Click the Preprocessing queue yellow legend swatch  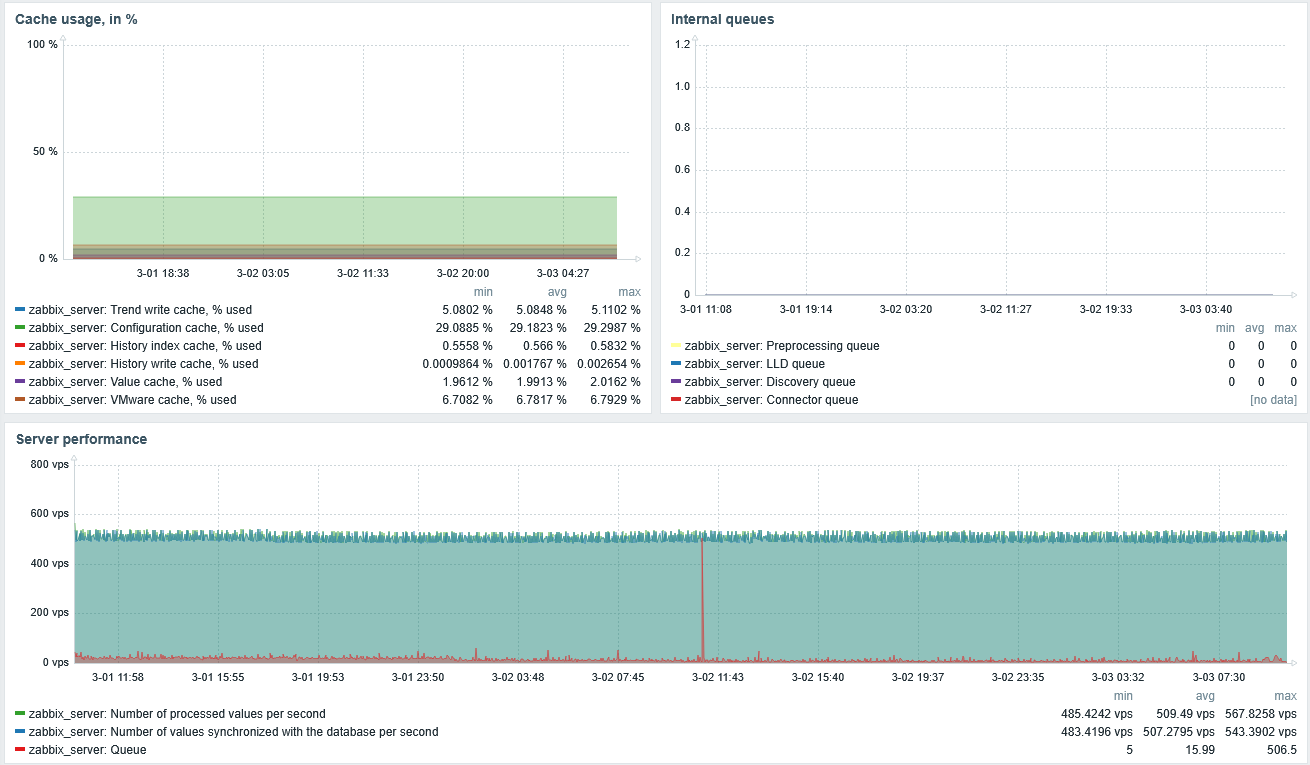(x=676, y=346)
